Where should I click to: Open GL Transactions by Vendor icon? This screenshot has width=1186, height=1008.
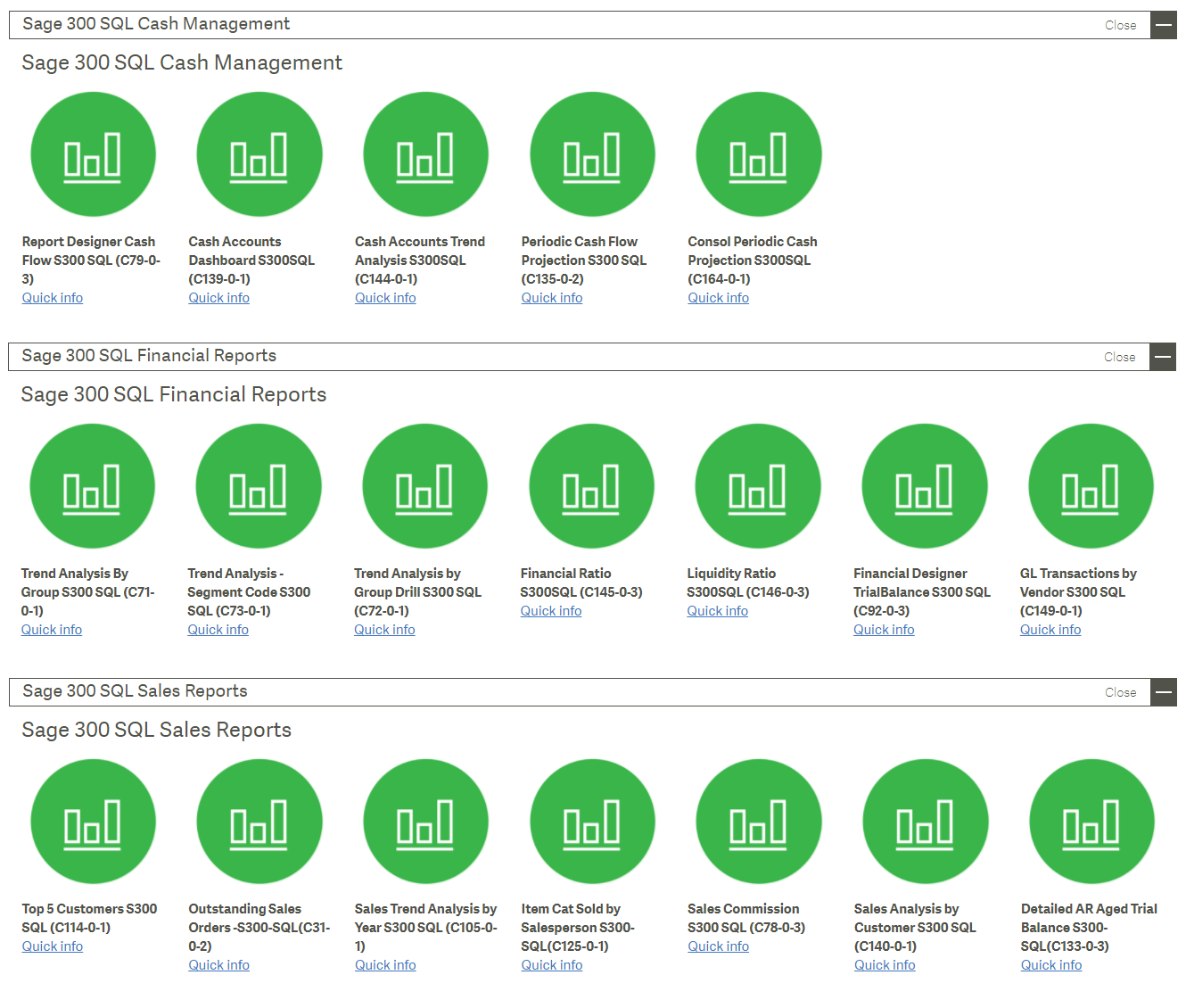pos(1091,486)
